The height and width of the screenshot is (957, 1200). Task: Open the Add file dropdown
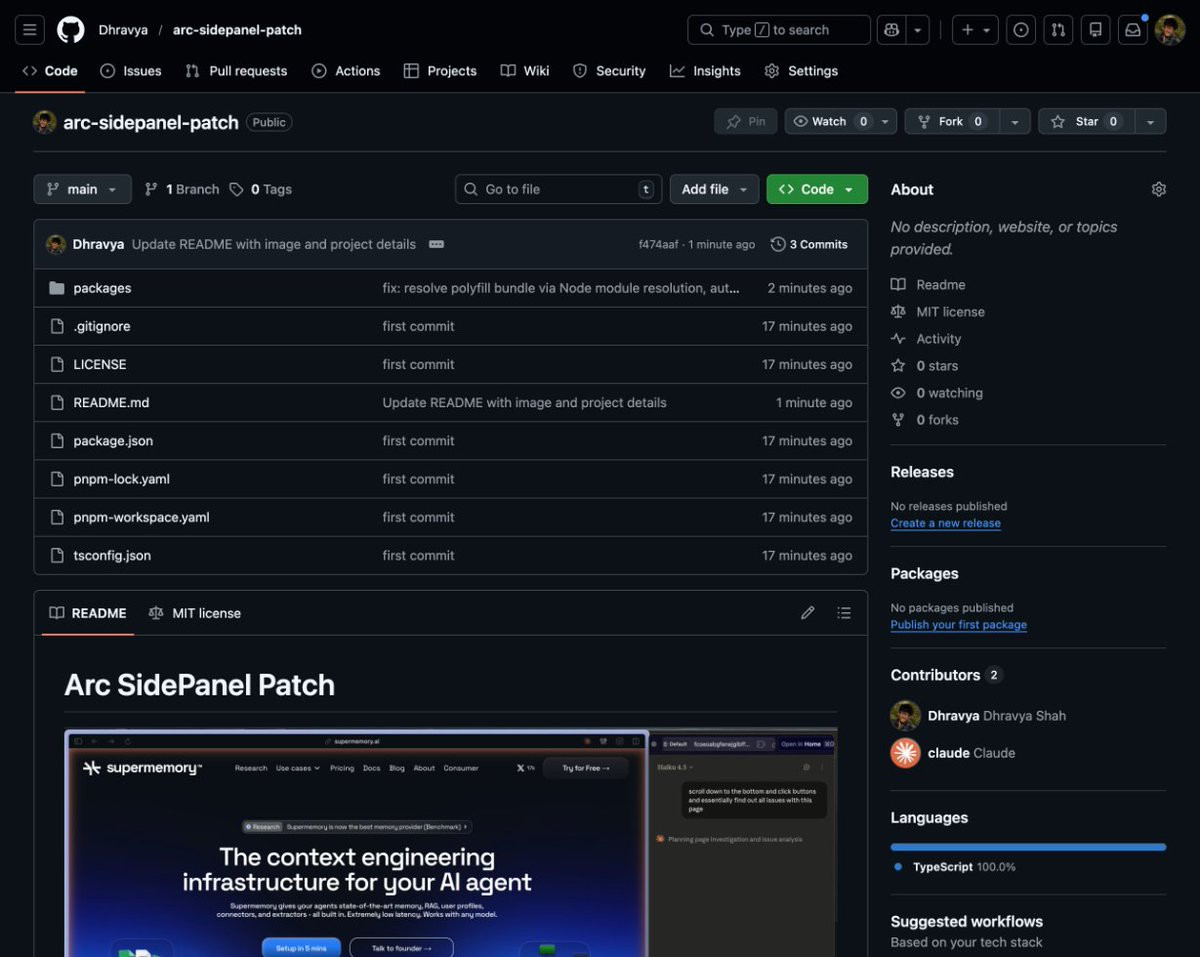[x=715, y=189]
